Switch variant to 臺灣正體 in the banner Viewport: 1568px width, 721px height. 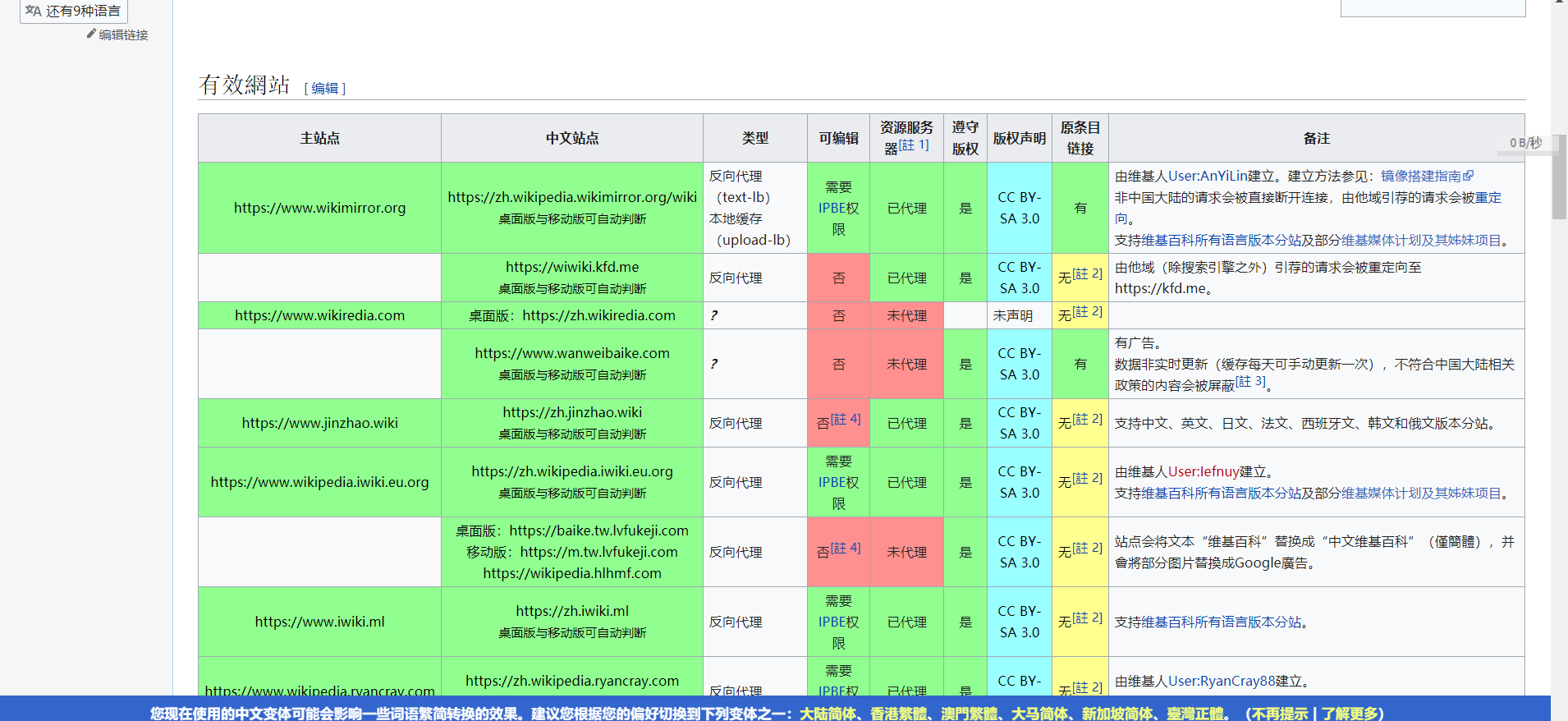[x=1194, y=714]
